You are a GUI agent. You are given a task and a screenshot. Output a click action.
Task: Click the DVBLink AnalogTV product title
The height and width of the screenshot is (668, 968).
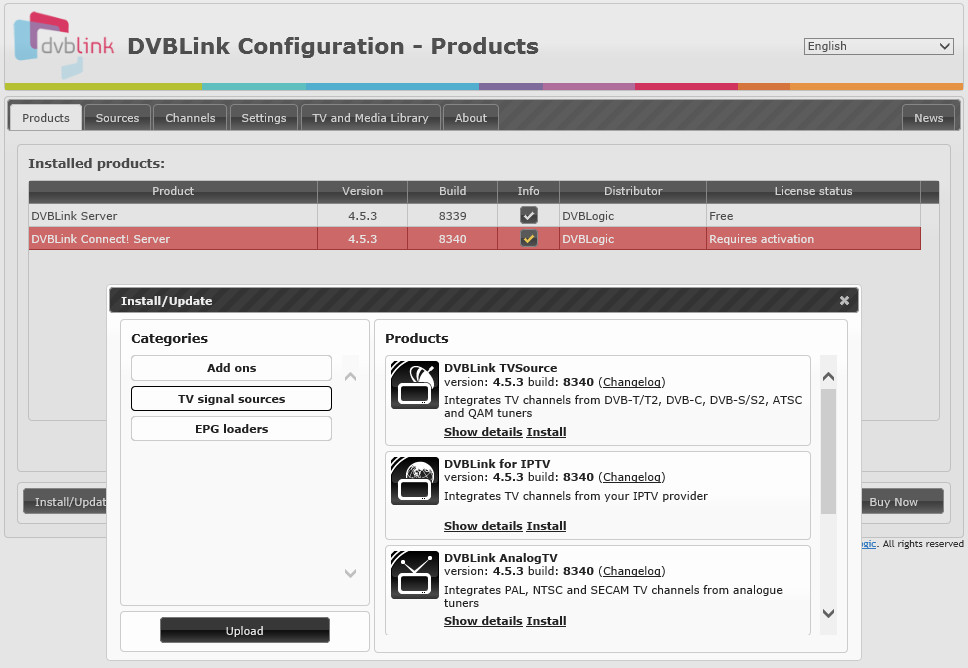pyautogui.click(x=501, y=557)
